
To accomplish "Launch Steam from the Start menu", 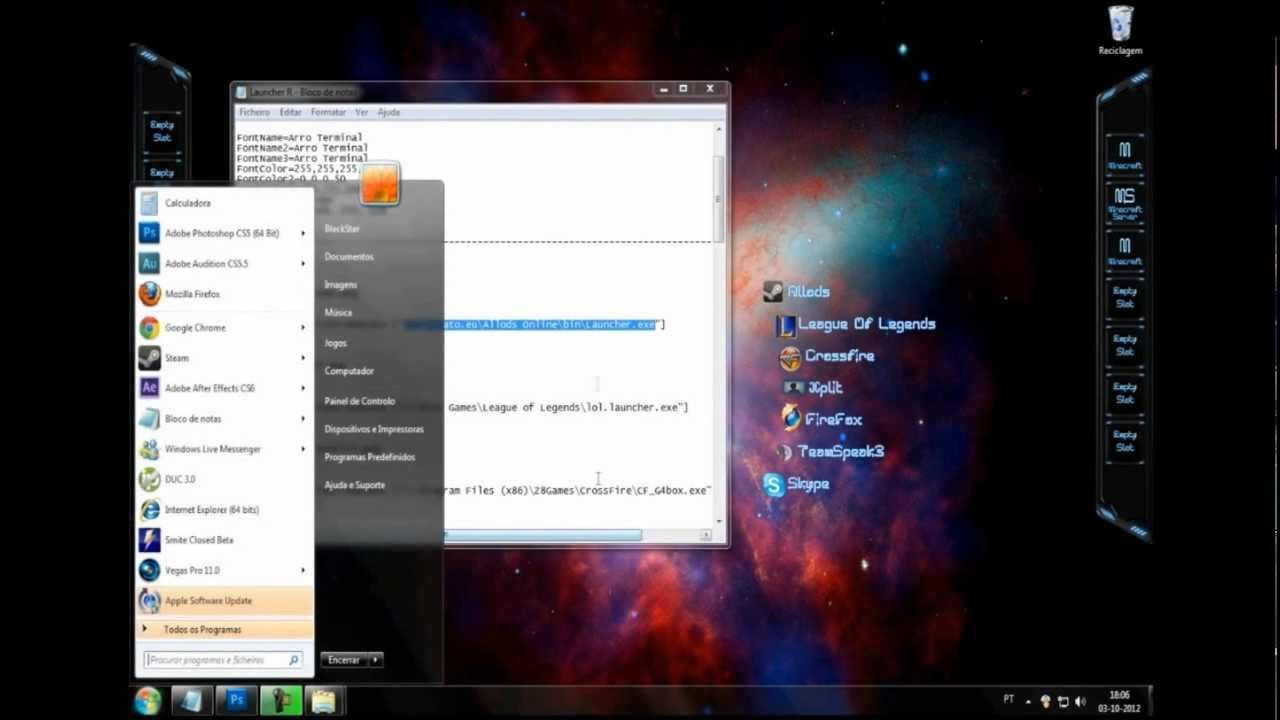I will [x=224, y=357].
